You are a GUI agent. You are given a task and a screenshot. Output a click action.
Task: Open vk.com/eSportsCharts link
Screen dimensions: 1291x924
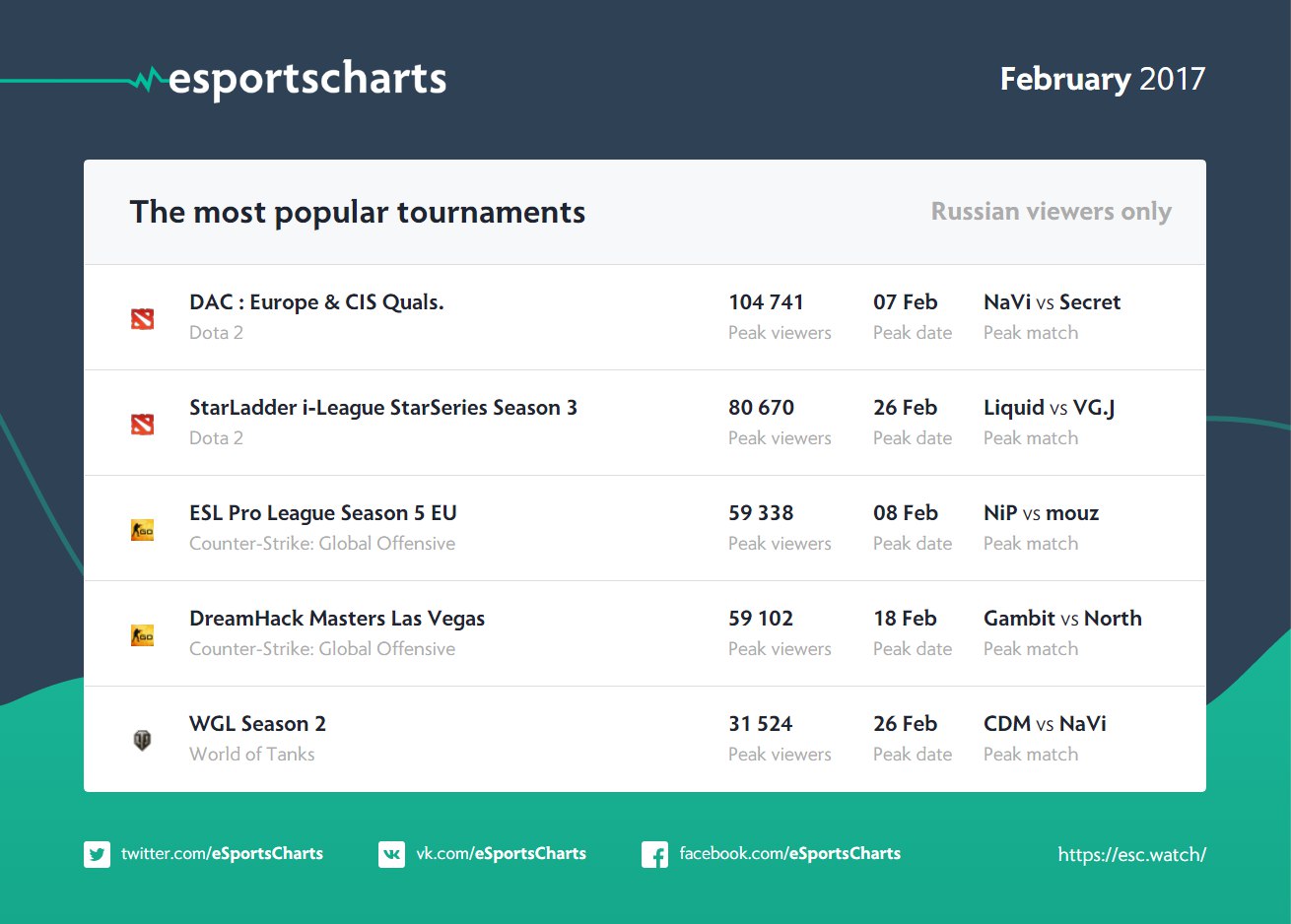click(x=501, y=854)
